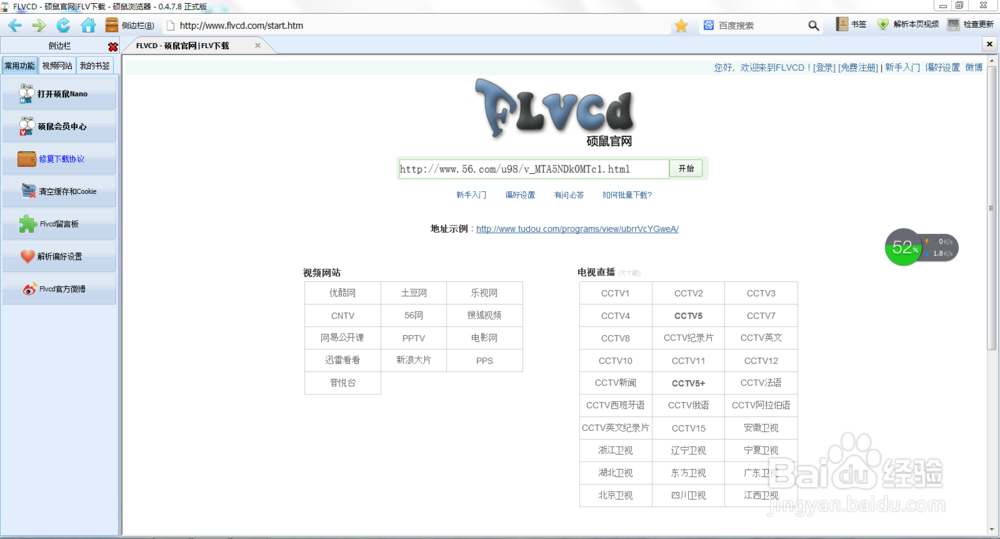Click the video URL input field
Screen dimensions: 1000x539
(x=534, y=169)
